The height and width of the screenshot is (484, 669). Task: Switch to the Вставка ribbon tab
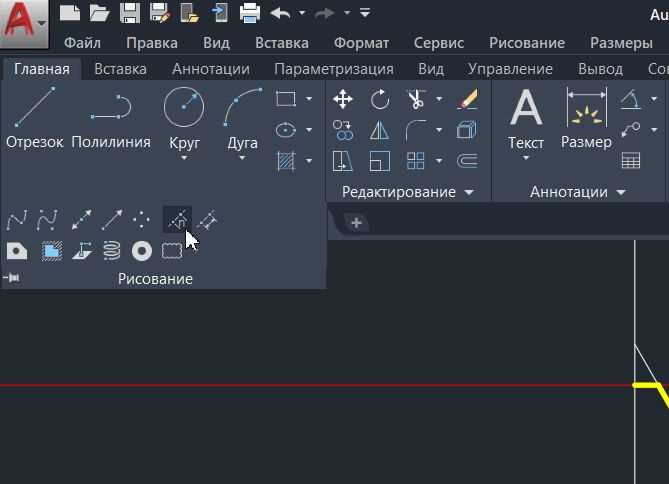click(x=120, y=69)
